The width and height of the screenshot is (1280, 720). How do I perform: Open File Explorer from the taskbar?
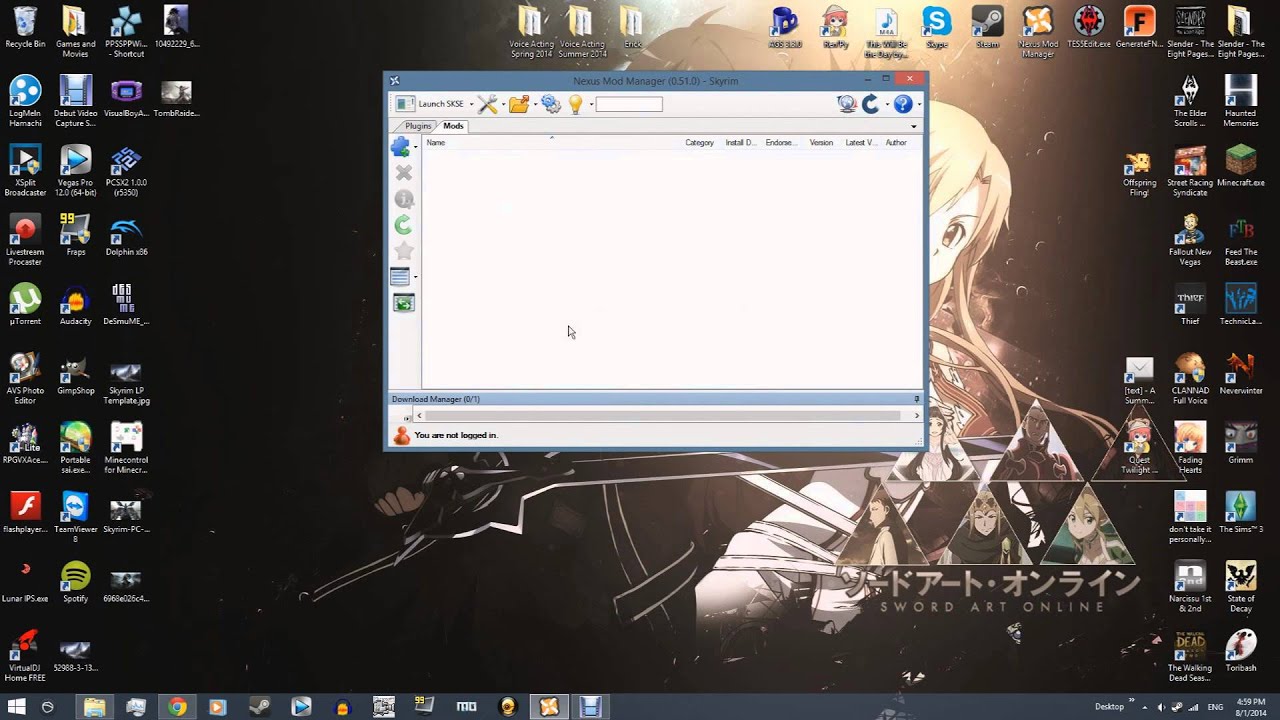pyautogui.click(x=94, y=707)
